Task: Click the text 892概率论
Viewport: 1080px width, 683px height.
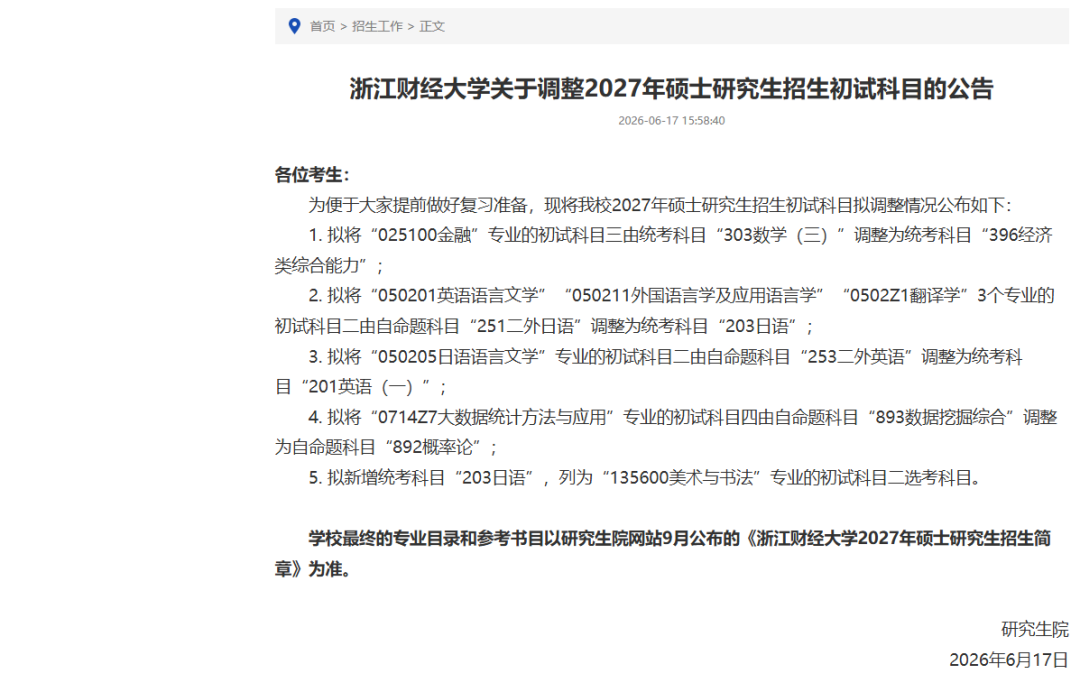Action: [x=433, y=448]
